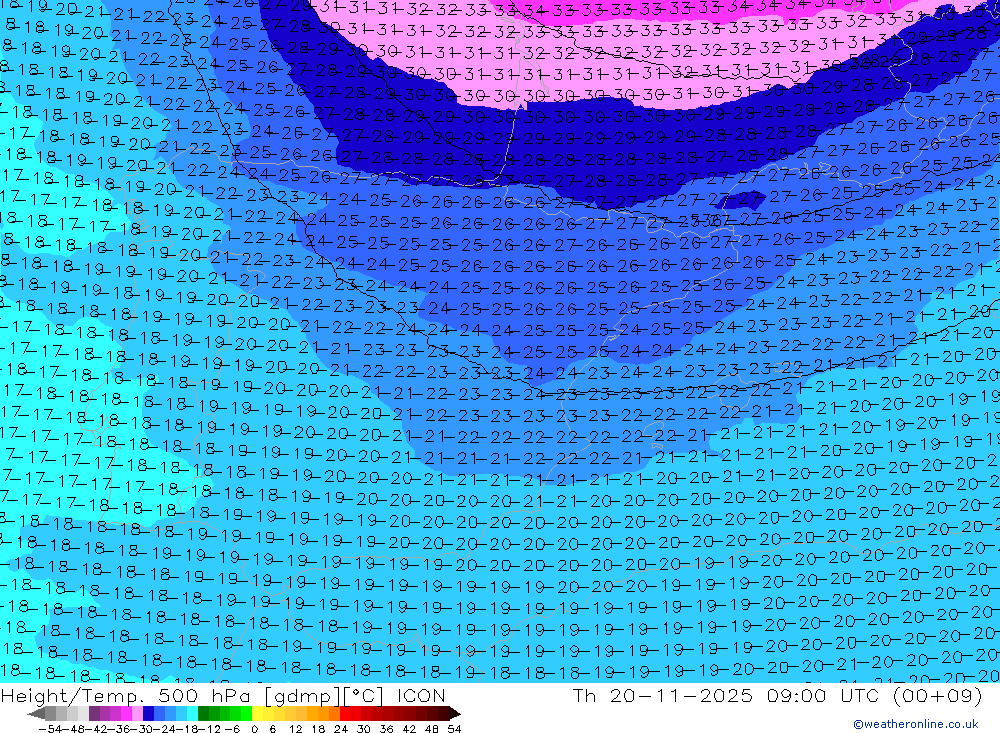Click the yellow legend swatch above 0
The image size is (1000, 733).
[x=258, y=713]
